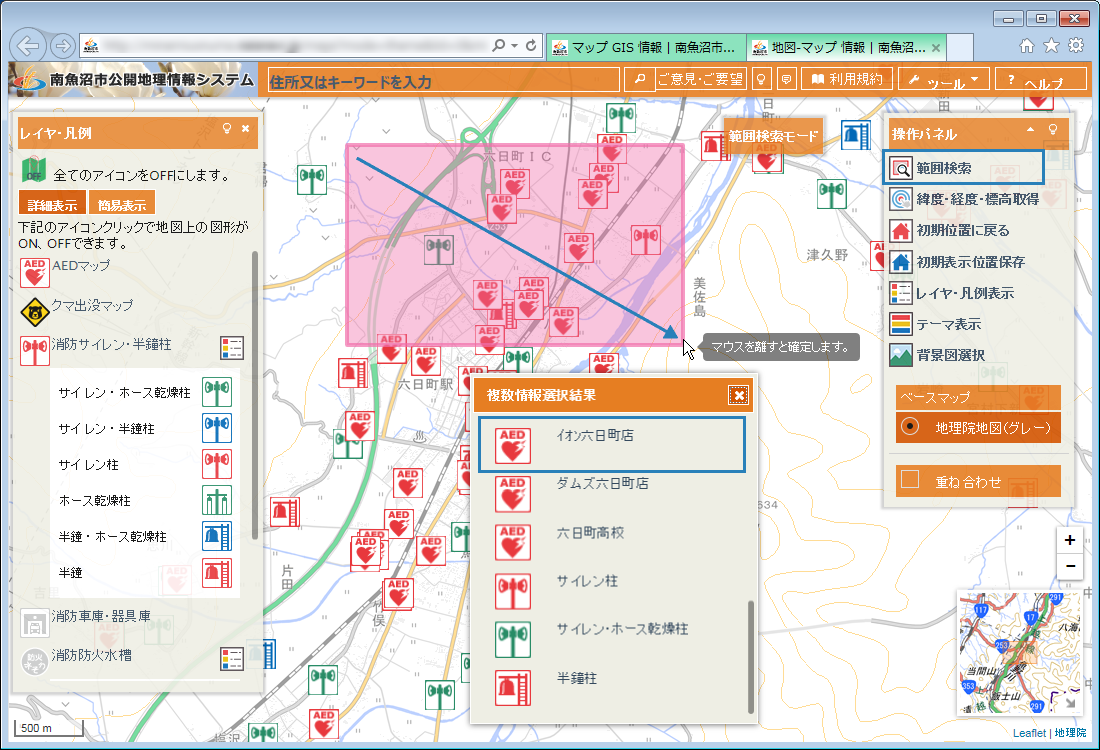Click the address or keyword search field
The image size is (1100, 750).
point(443,80)
